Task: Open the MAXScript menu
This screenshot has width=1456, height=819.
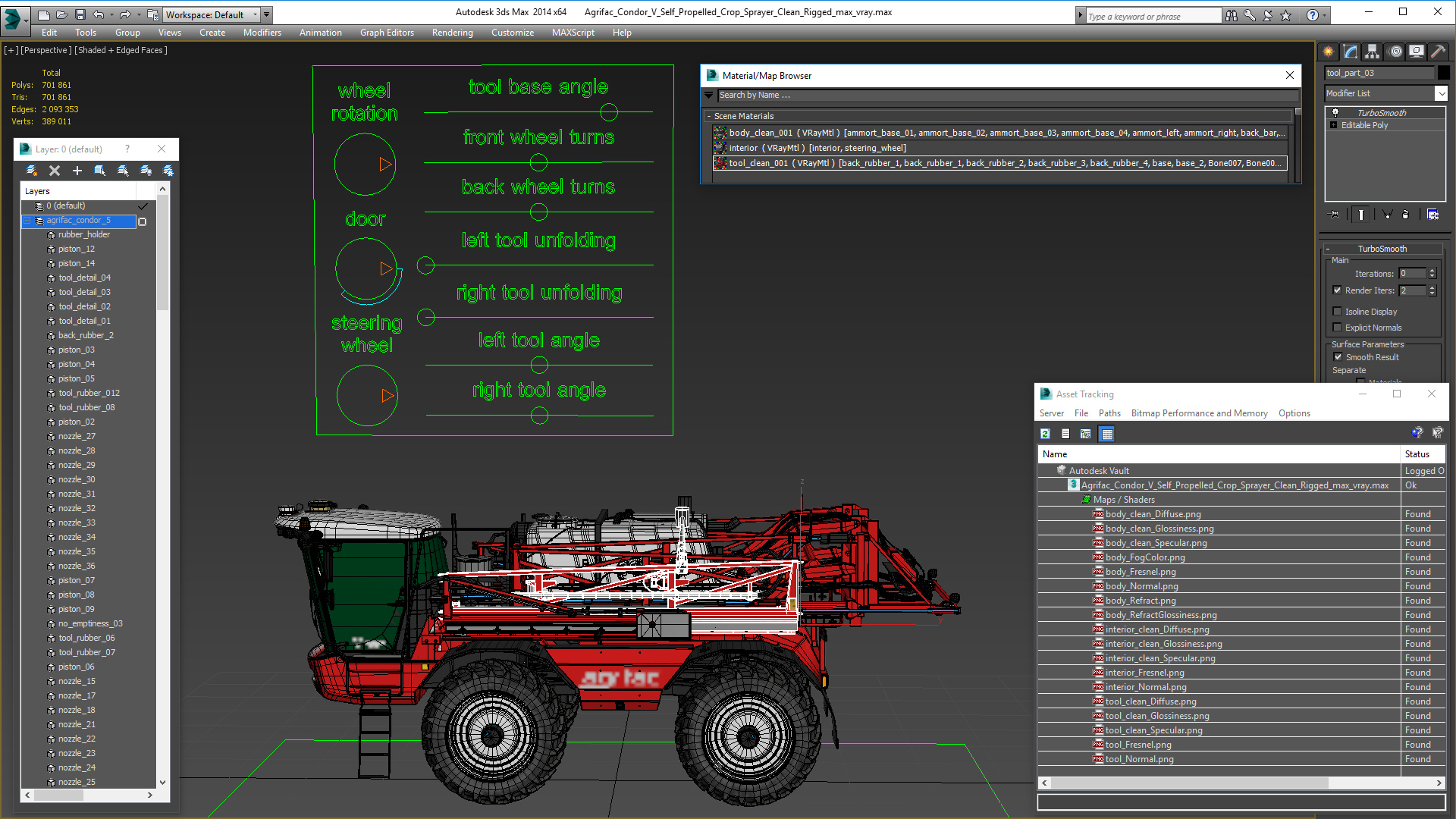Action: [573, 33]
